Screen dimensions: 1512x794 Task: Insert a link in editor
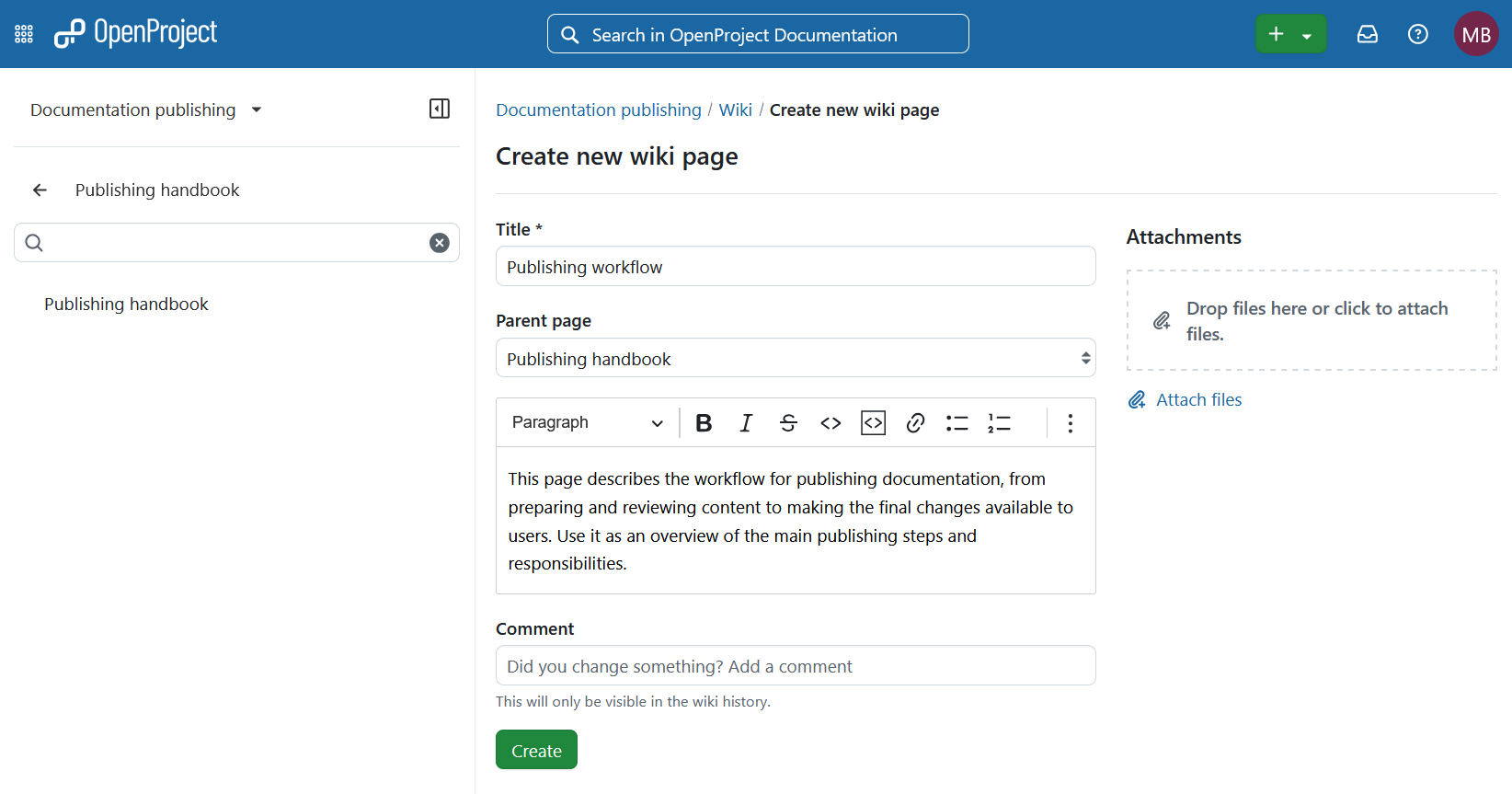(x=915, y=422)
